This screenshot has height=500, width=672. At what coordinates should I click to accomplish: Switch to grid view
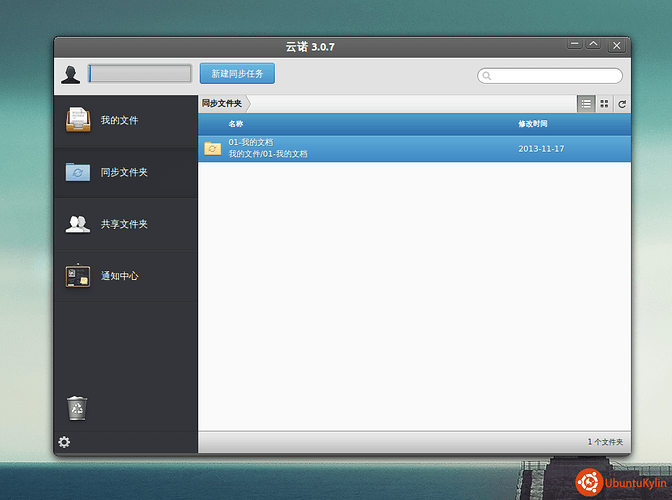pyautogui.click(x=604, y=104)
